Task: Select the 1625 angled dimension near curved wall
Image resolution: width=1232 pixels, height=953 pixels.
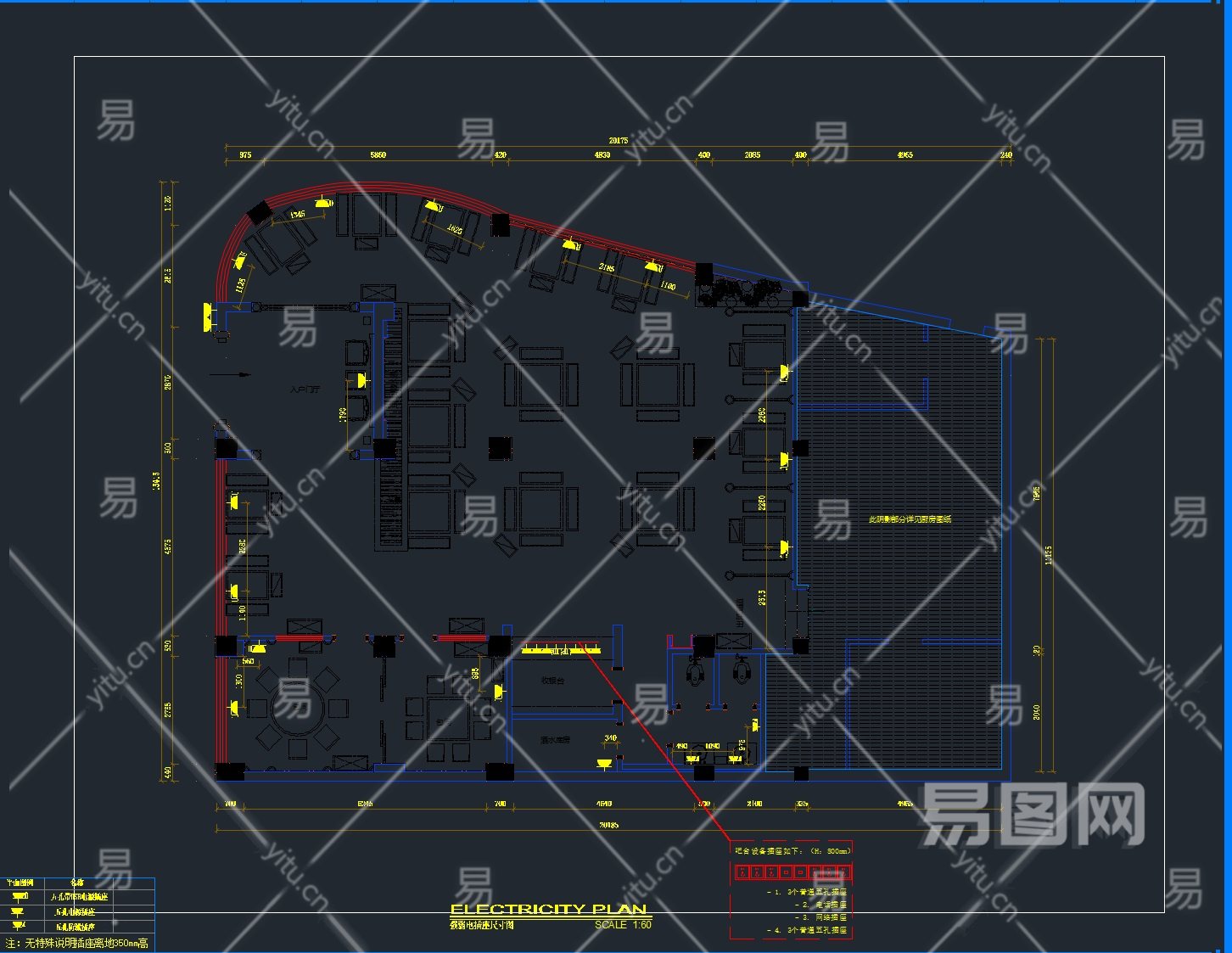Action: point(455,229)
